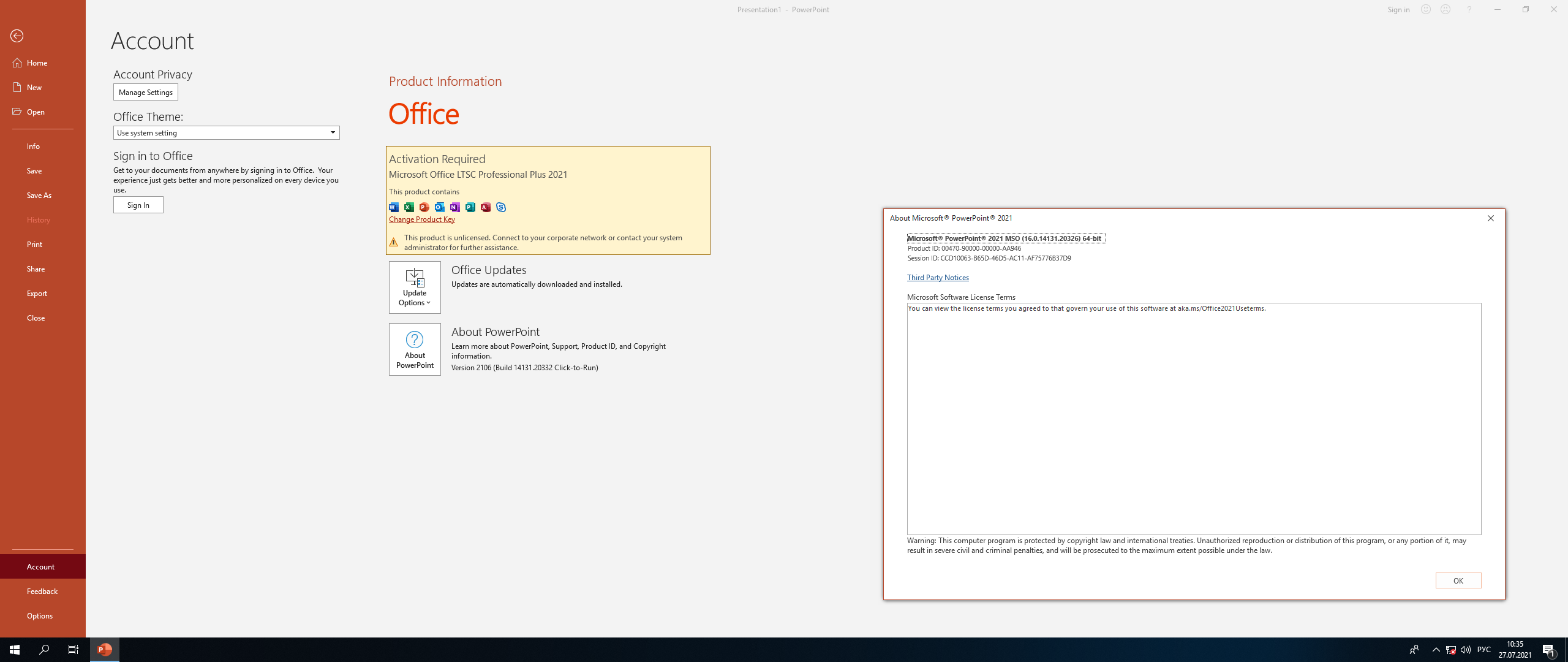Viewport: 1568px width, 662px height.
Task: Open the Windows Start menu
Action: pos(15,650)
